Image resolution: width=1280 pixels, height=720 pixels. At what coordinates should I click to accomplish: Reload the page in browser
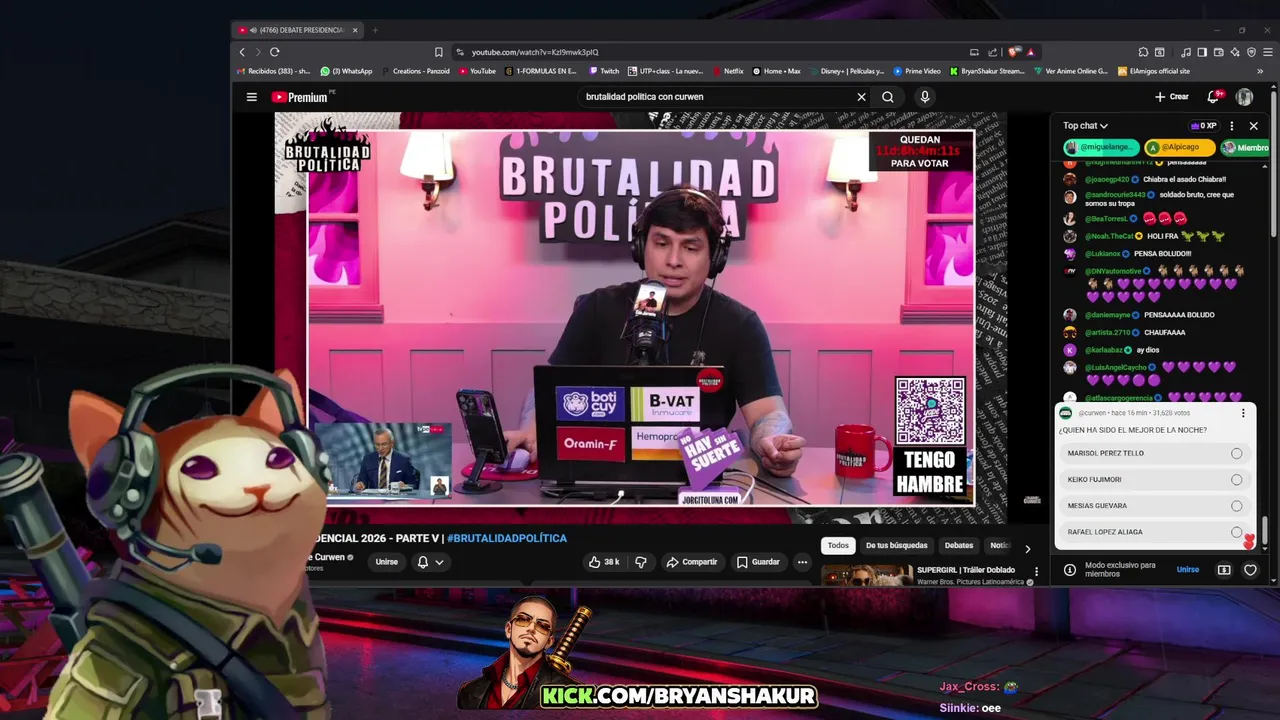click(x=274, y=52)
